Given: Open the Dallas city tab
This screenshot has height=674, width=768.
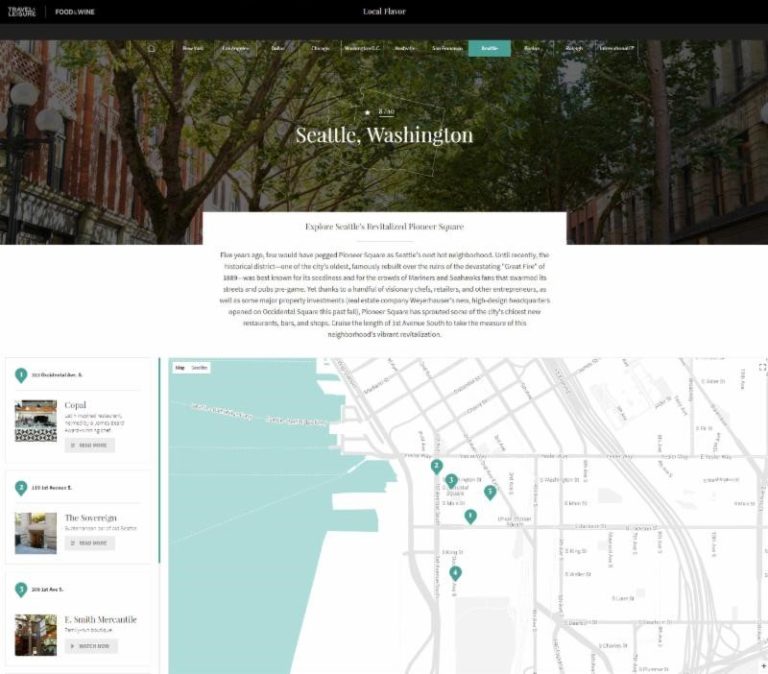Looking at the screenshot, I should (x=278, y=48).
